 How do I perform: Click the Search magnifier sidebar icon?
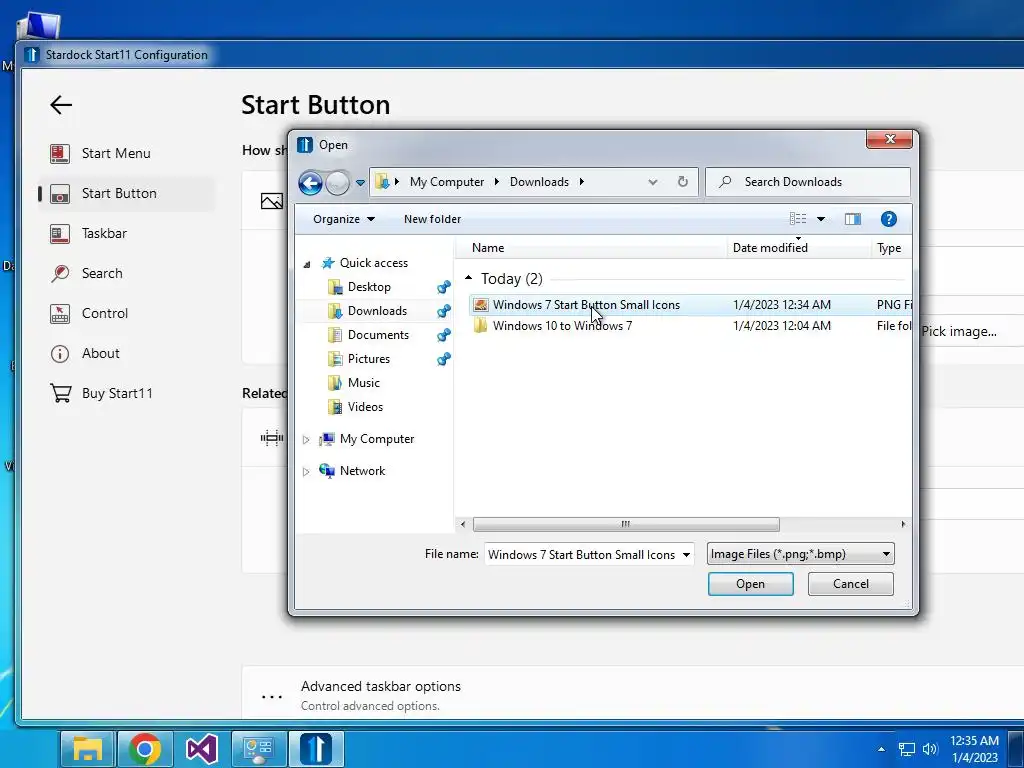coord(59,273)
